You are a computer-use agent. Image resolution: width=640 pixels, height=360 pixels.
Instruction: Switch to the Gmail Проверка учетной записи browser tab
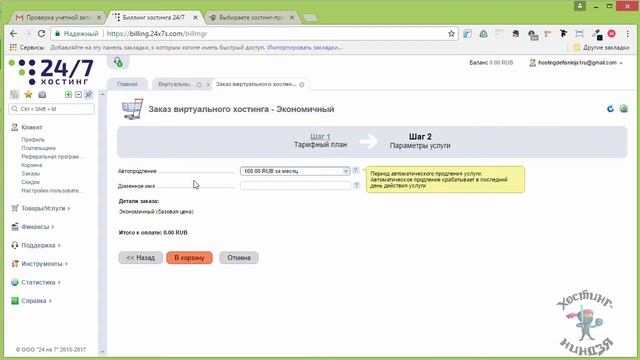(57, 18)
